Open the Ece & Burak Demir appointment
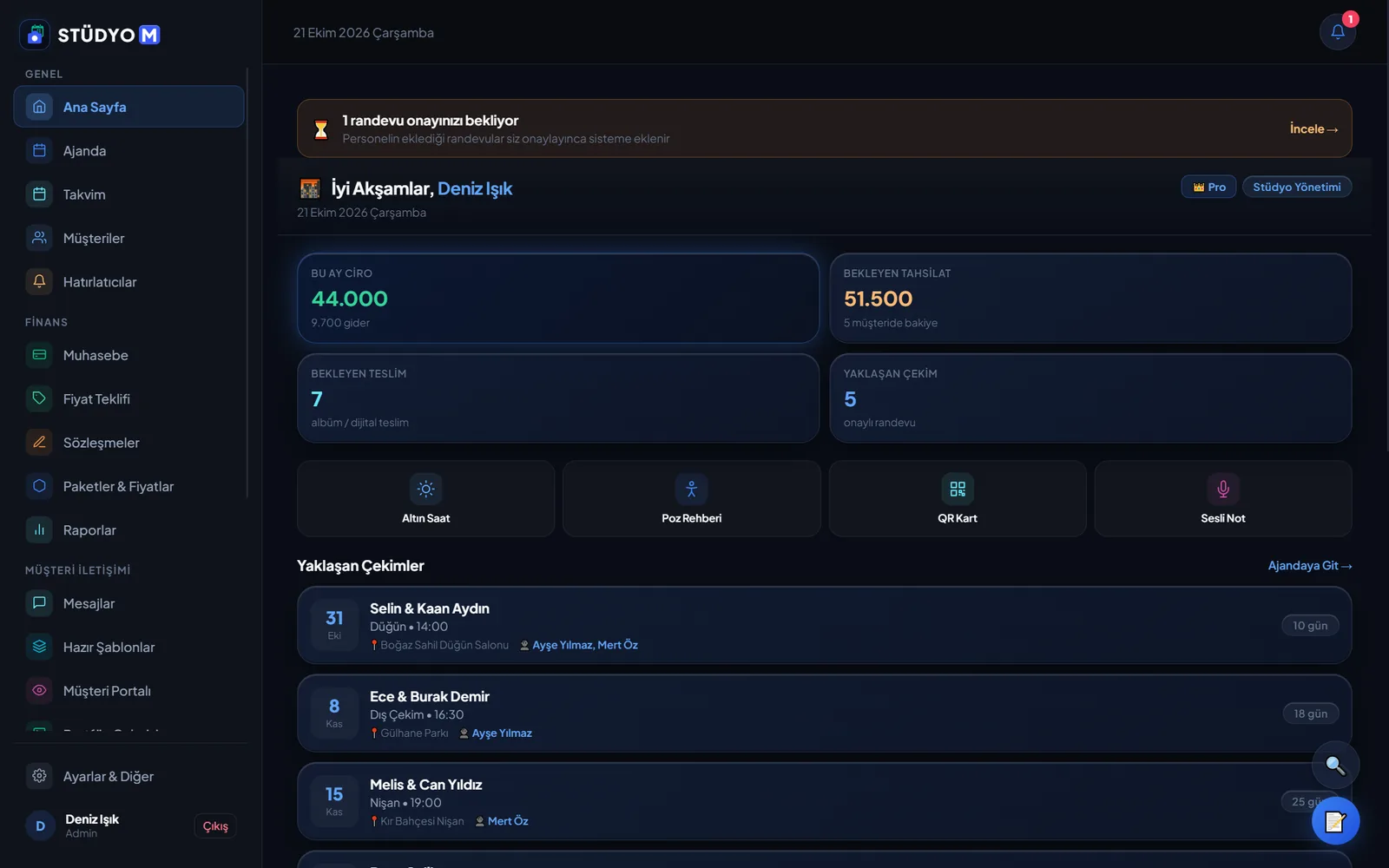Viewport: 1389px width, 868px height. coord(824,713)
